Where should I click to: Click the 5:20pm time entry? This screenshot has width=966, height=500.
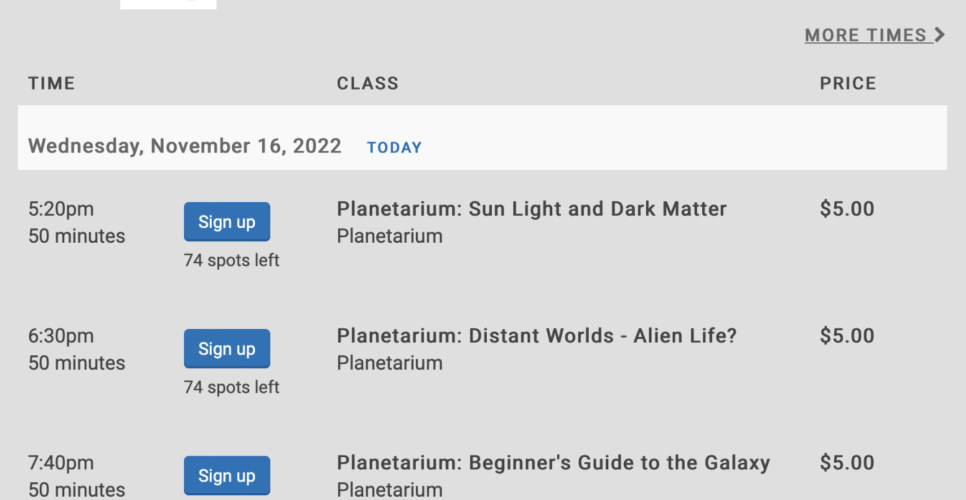pyautogui.click(x=61, y=209)
